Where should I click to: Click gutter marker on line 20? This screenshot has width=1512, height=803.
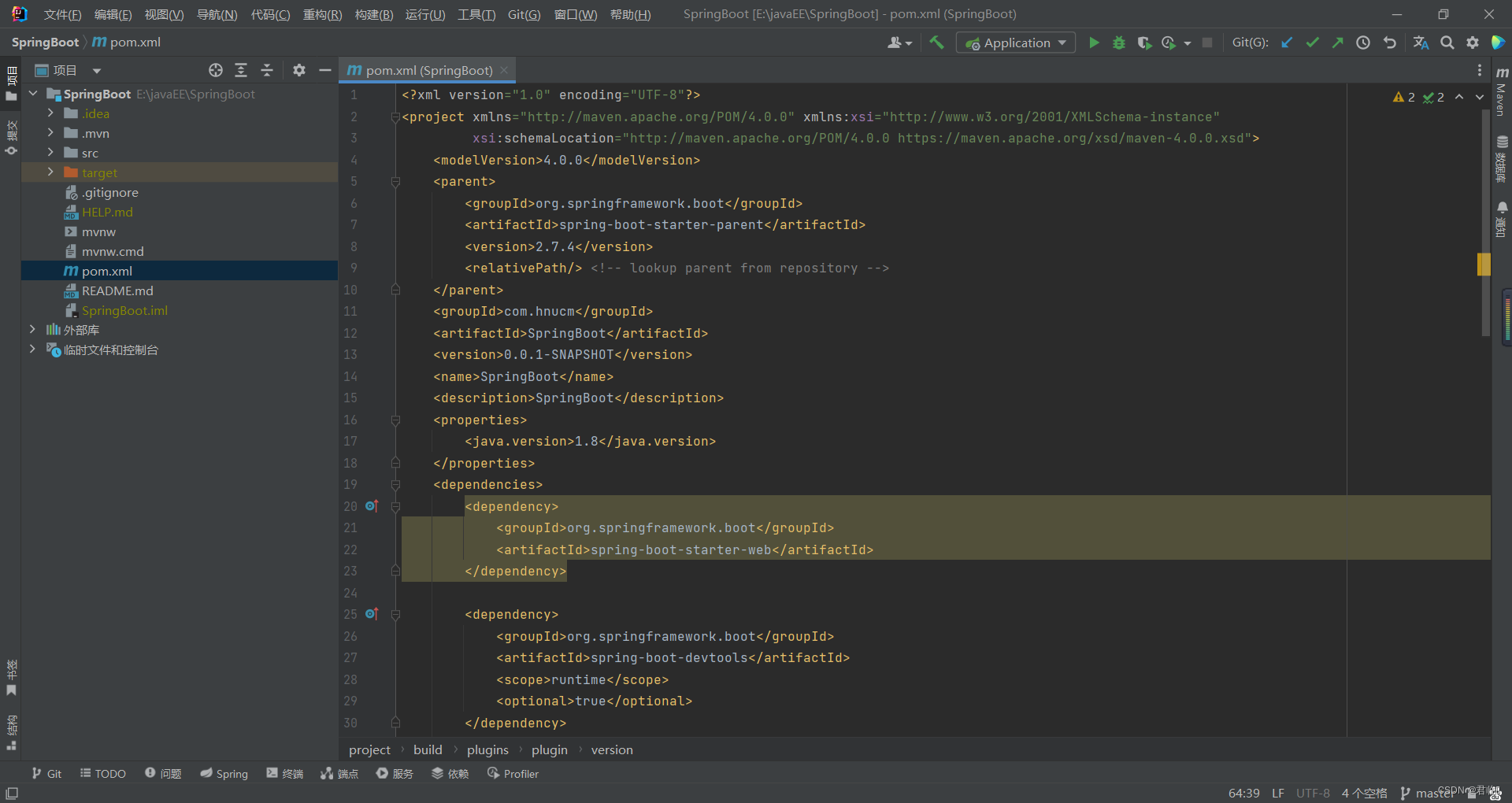(372, 506)
